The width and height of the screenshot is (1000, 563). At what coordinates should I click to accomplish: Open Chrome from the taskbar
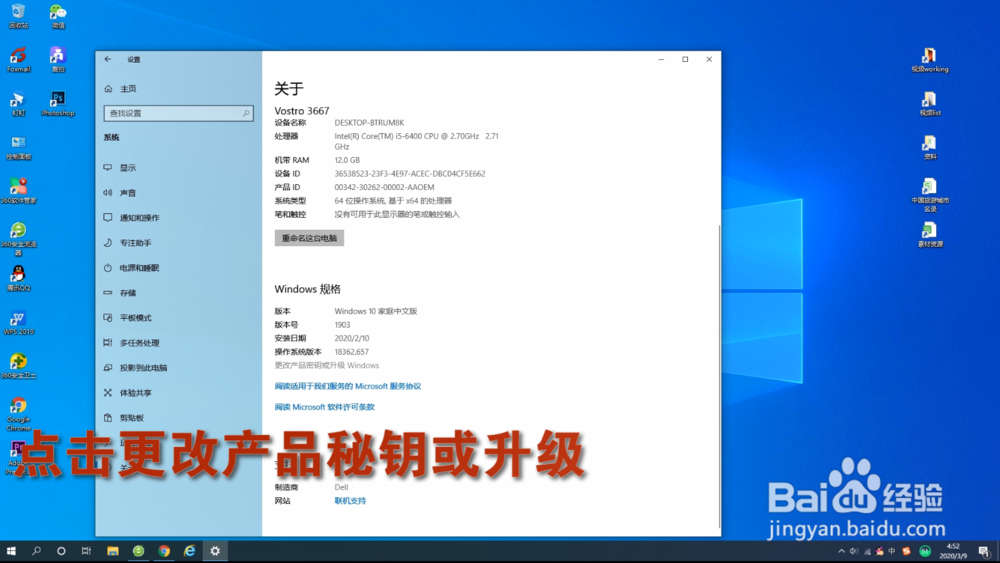[164, 551]
